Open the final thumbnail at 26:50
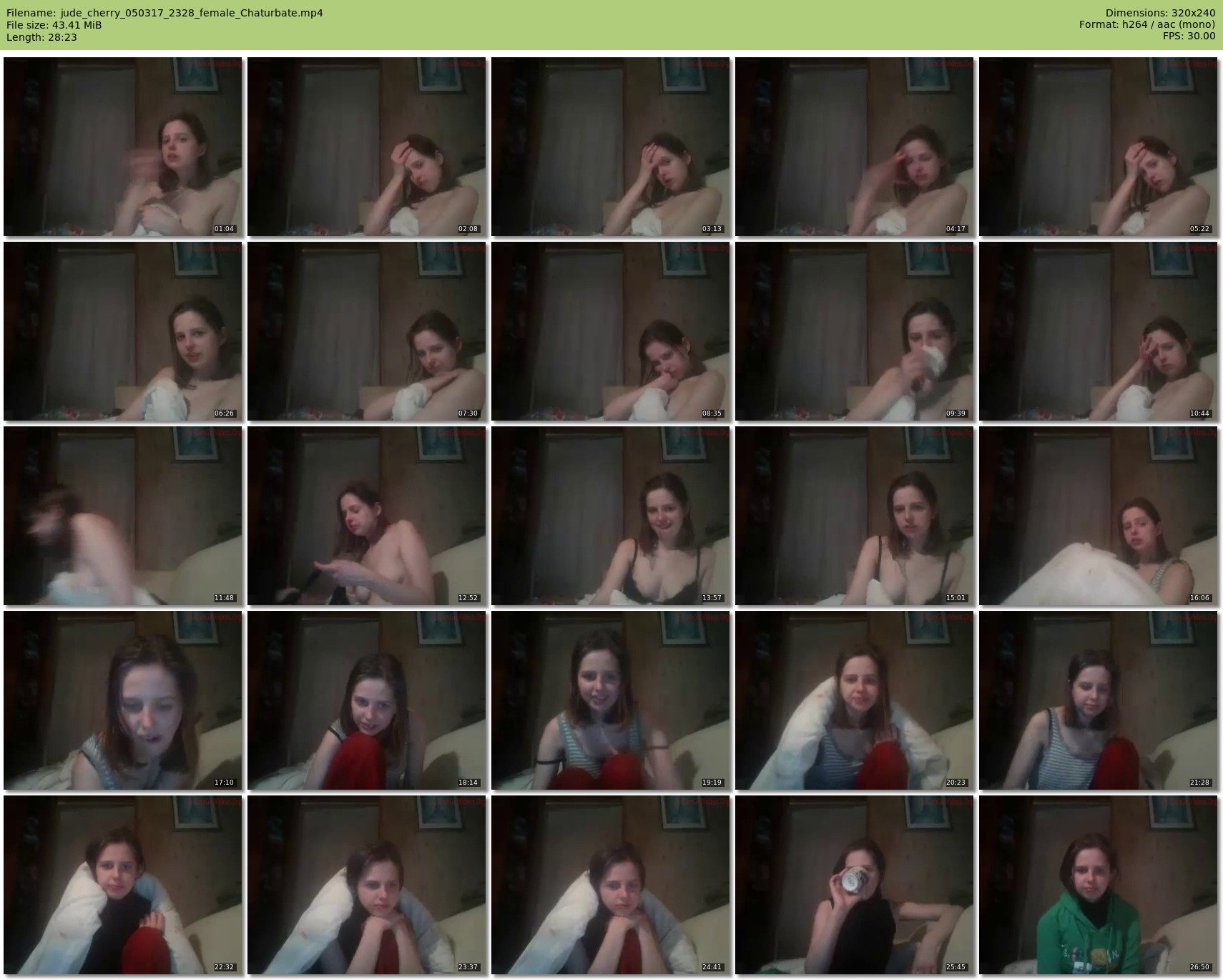The image size is (1223, 980). tap(1098, 885)
